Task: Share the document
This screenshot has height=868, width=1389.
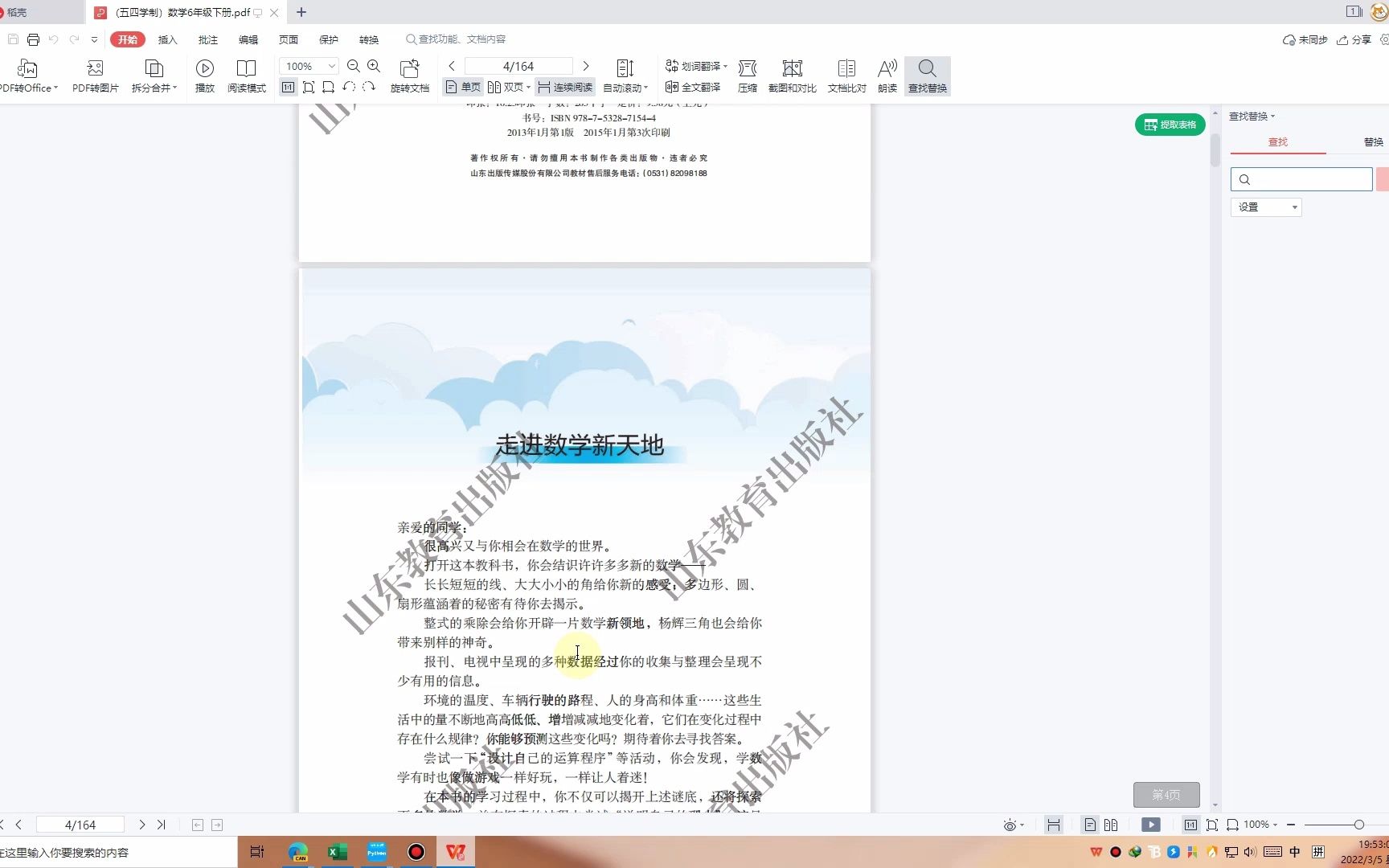Action: pos(1354,39)
